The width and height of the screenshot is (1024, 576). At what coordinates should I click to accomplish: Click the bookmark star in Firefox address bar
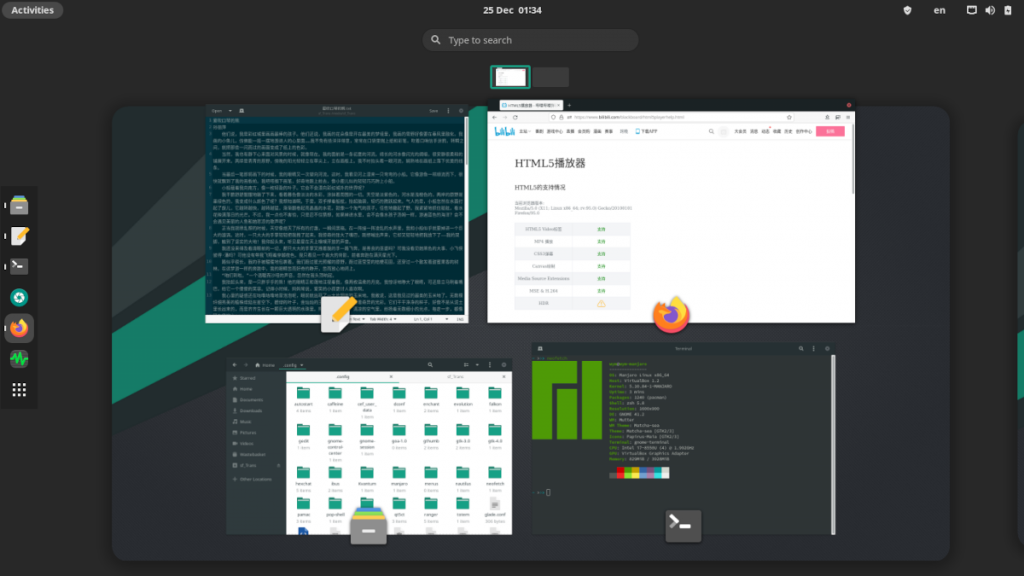coord(790,117)
